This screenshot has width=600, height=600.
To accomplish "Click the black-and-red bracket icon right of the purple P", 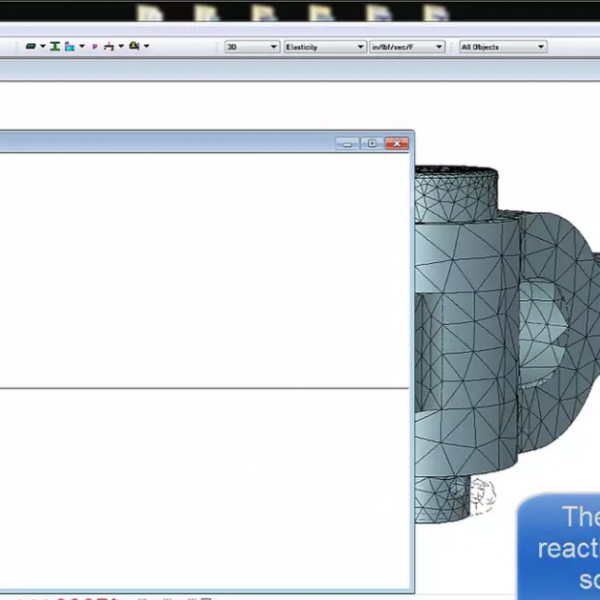I will click(109, 47).
